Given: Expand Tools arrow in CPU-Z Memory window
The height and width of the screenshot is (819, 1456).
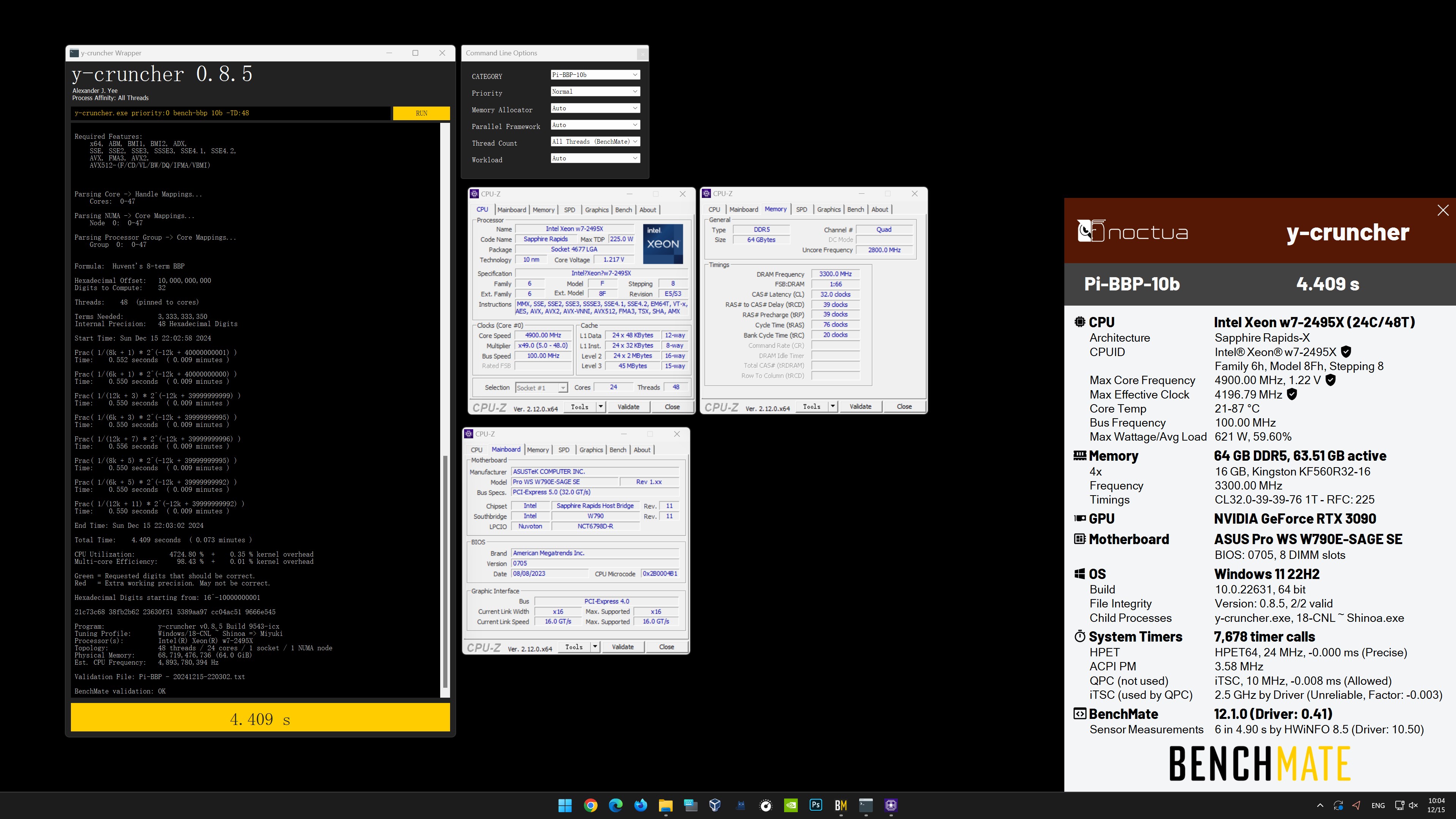Looking at the screenshot, I should click(x=833, y=406).
